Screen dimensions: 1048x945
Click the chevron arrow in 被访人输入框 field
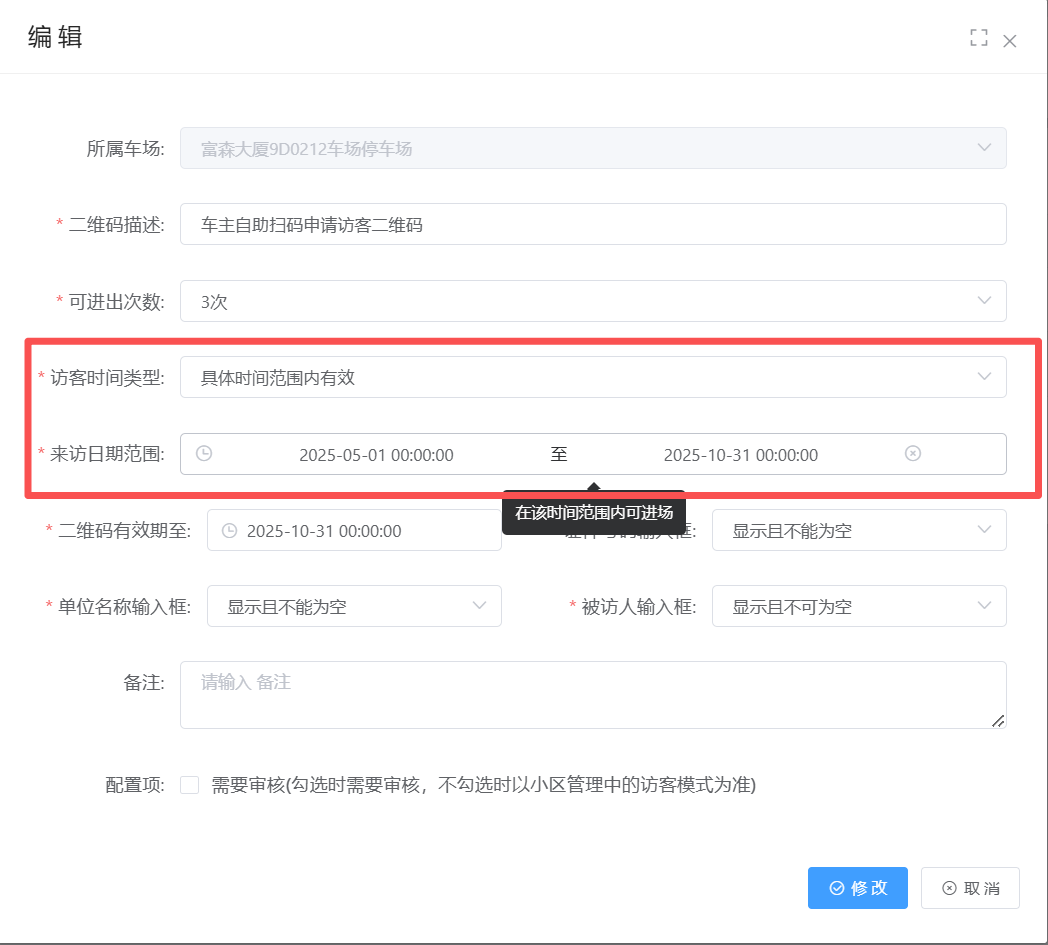pyautogui.click(x=984, y=605)
